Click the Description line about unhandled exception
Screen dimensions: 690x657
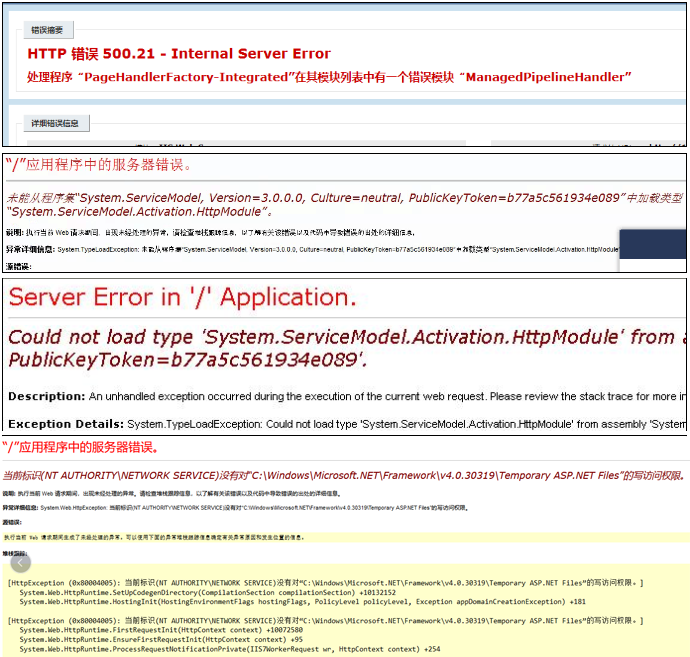340,397
